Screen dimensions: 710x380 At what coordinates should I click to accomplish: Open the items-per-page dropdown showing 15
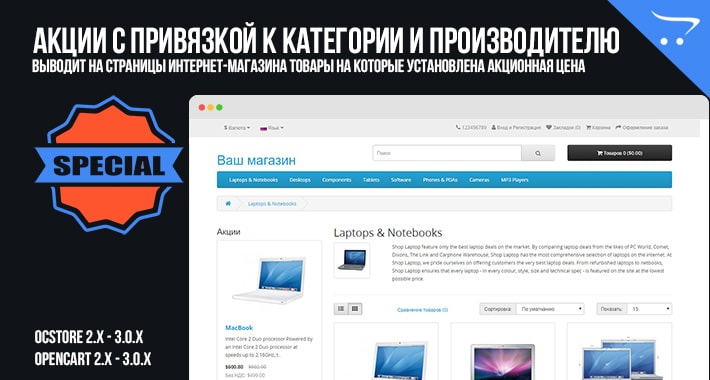[x=649, y=309]
